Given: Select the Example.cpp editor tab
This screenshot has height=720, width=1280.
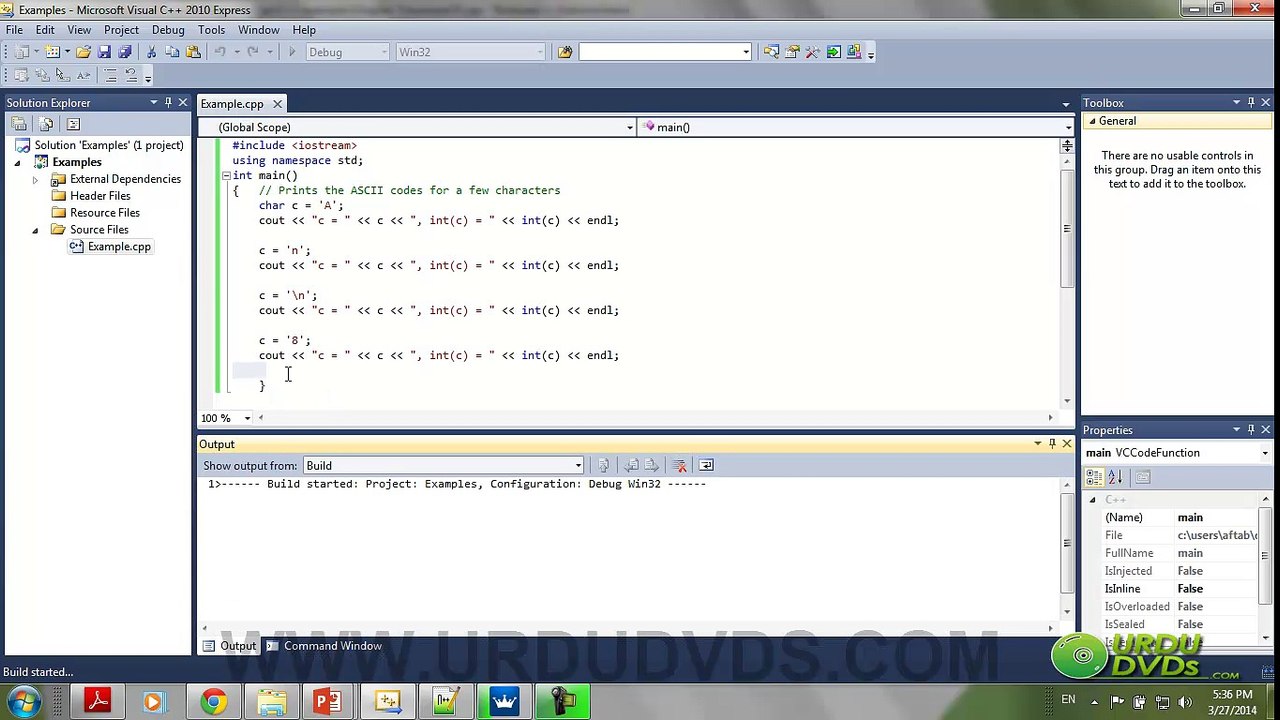Looking at the screenshot, I should [x=232, y=104].
